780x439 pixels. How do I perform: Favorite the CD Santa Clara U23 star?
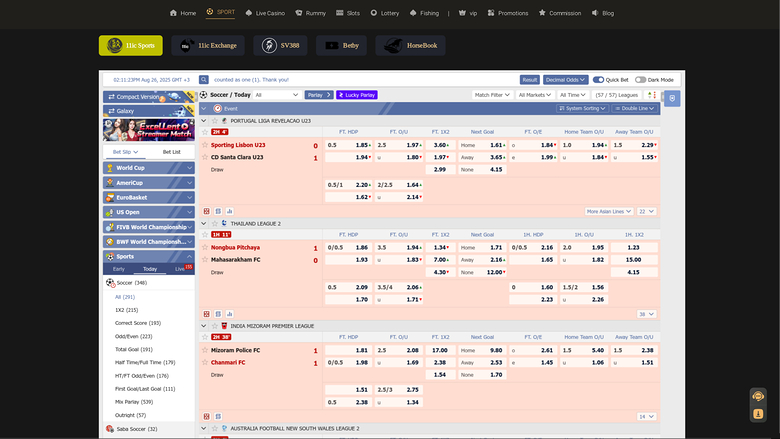click(205, 157)
